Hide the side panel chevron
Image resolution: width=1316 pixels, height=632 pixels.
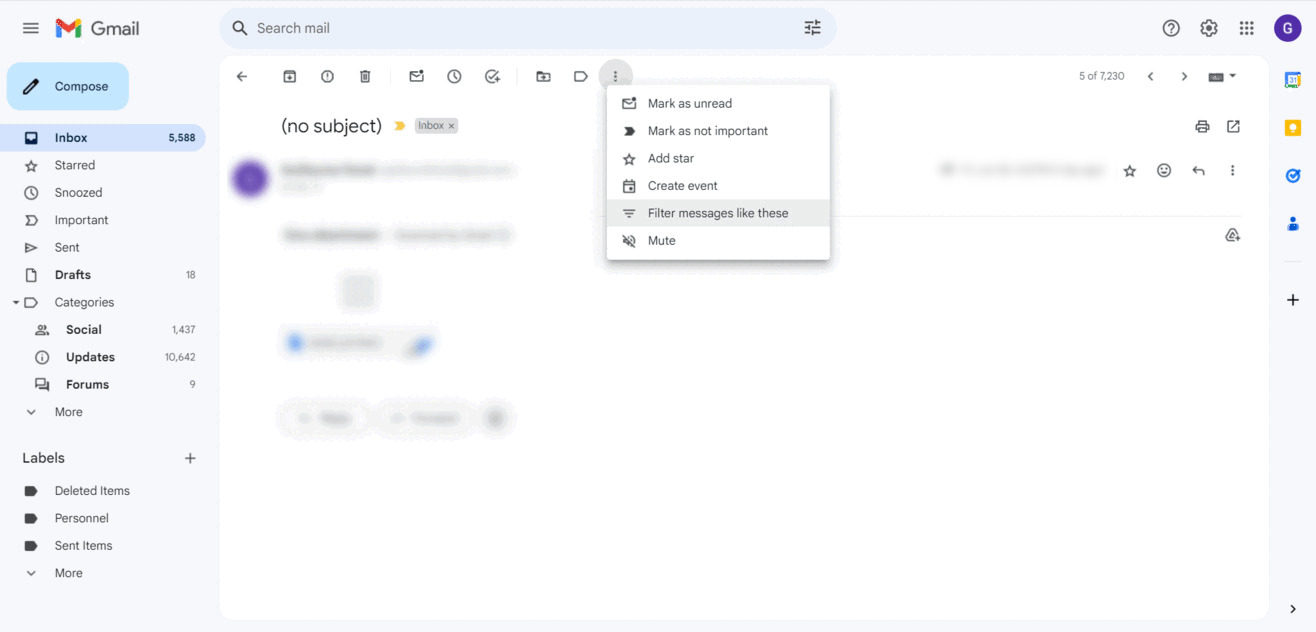[x=1293, y=609]
